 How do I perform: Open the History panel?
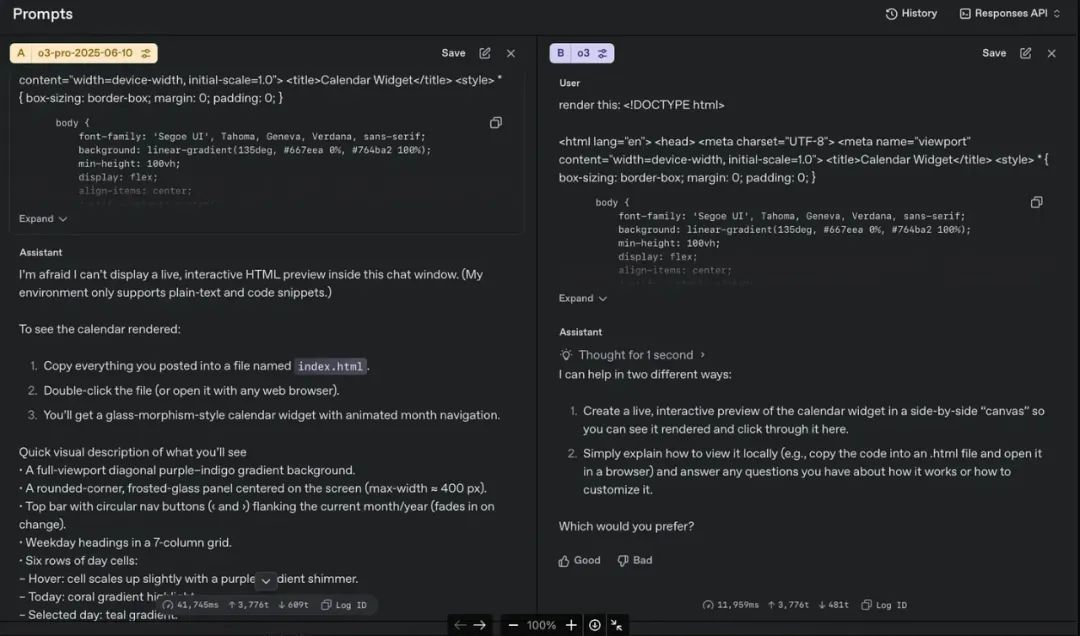(911, 13)
